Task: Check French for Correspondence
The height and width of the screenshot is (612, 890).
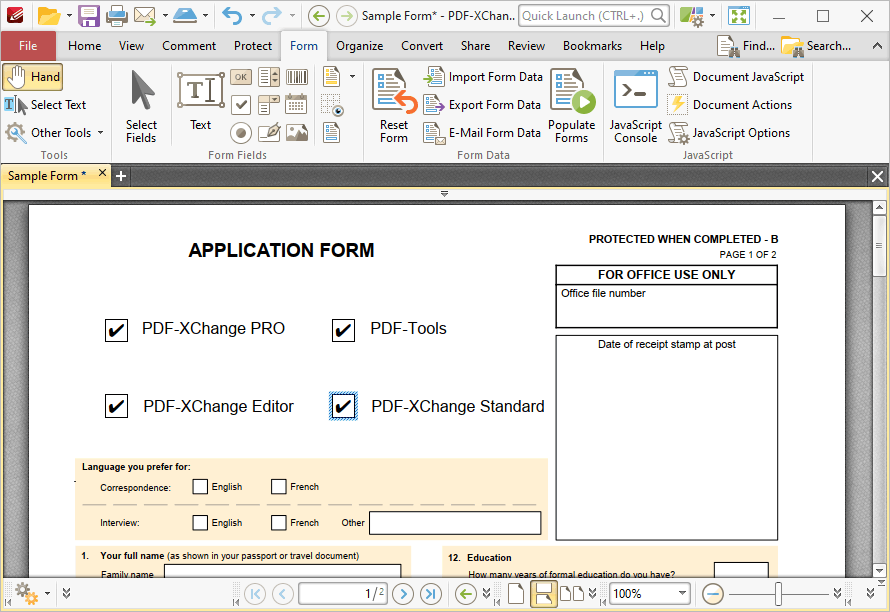Action: [278, 487]
